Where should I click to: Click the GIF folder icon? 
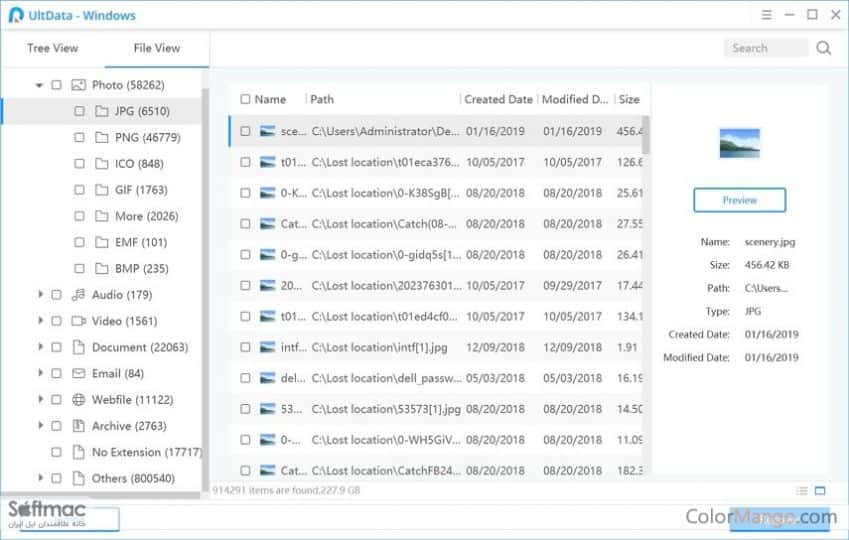(x=102, y=190)
